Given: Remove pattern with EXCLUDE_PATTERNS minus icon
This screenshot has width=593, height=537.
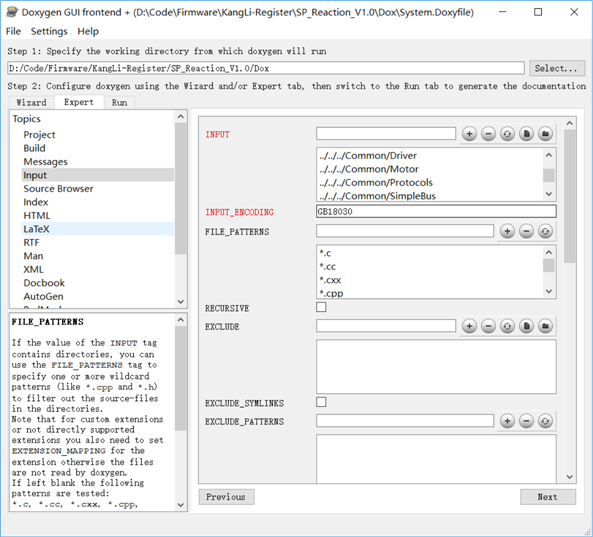Looking at the screenshot, I should pyautogui.click(x=526, y=421).
